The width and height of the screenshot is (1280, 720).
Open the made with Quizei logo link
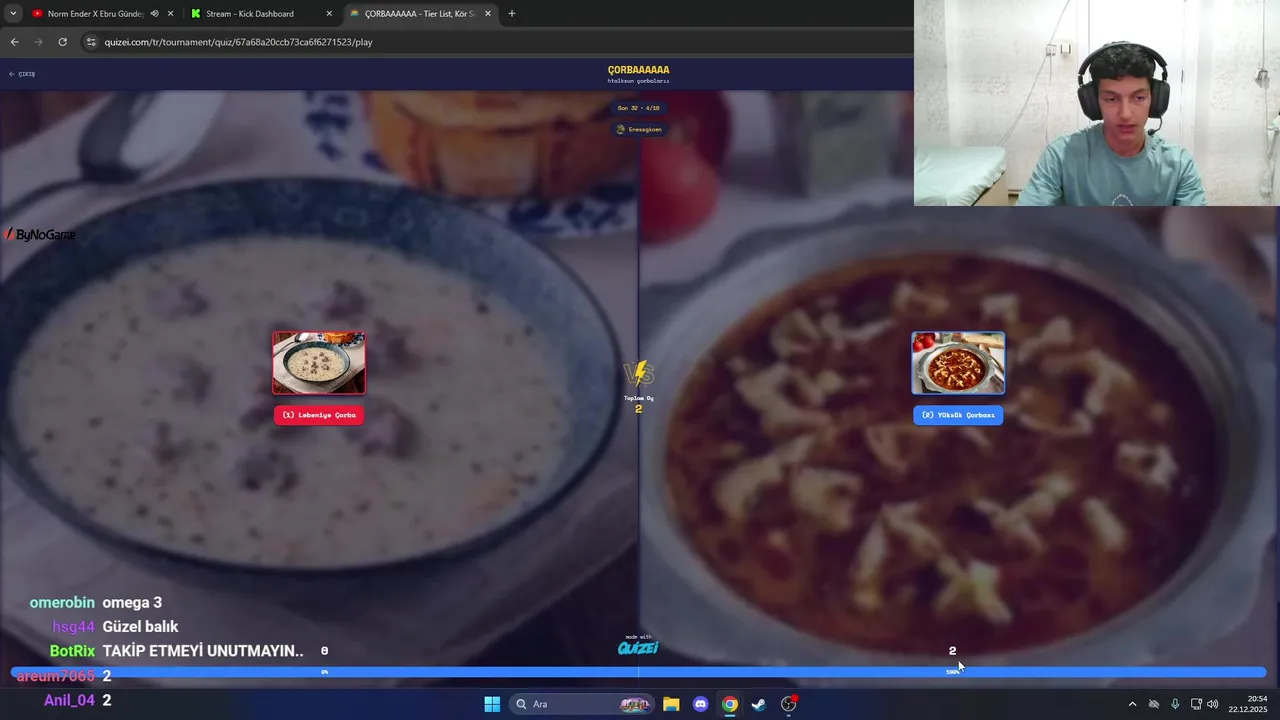pos(638,646)
